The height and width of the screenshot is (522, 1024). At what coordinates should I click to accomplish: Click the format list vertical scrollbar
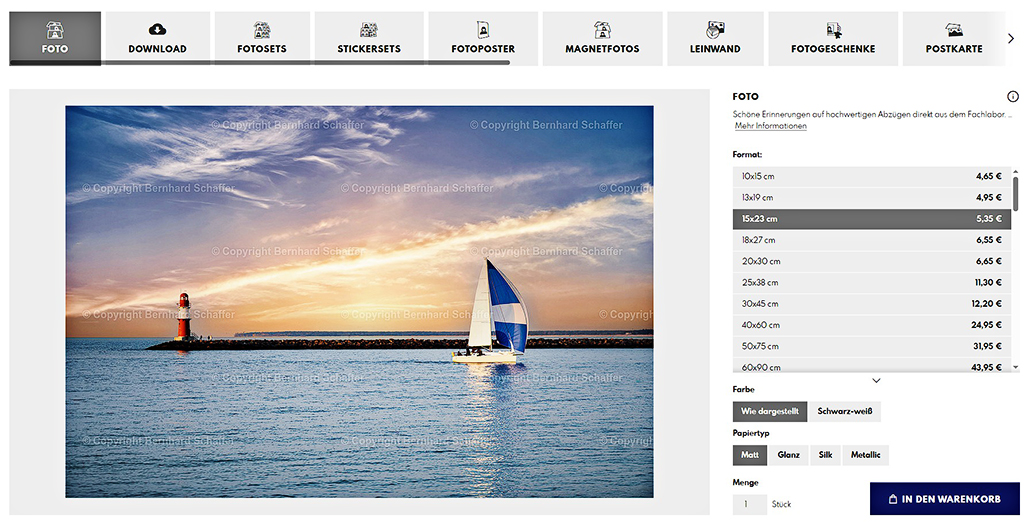pyautogui.click(x=1015, y=191)
